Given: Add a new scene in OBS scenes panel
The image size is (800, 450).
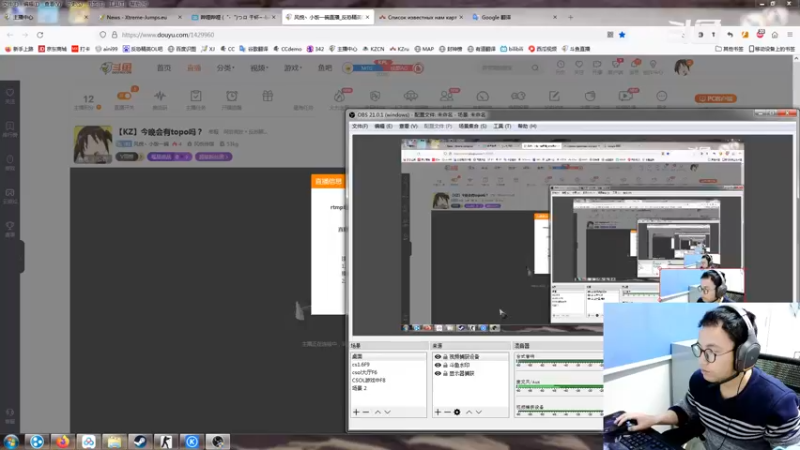Looking at the screenshot, I should click(x=356, y=412).
